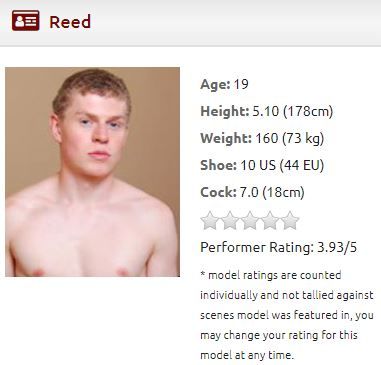Click the Shoe label text
The height and width of the screenshot is (365, 381).
coord(218,165)
